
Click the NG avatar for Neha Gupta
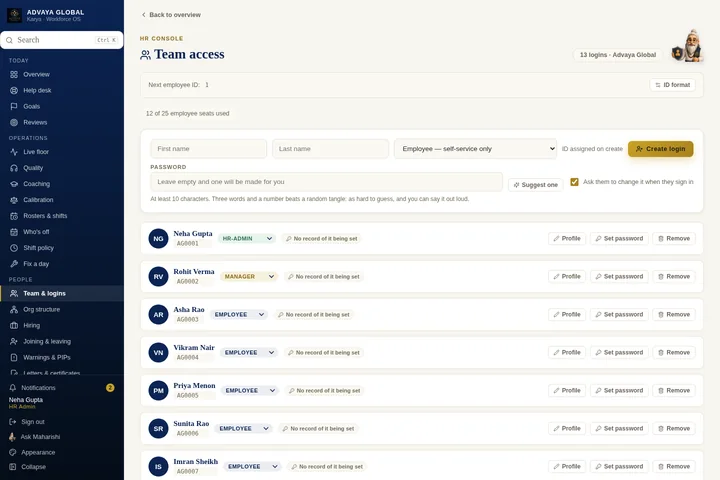tap(158, 239)
